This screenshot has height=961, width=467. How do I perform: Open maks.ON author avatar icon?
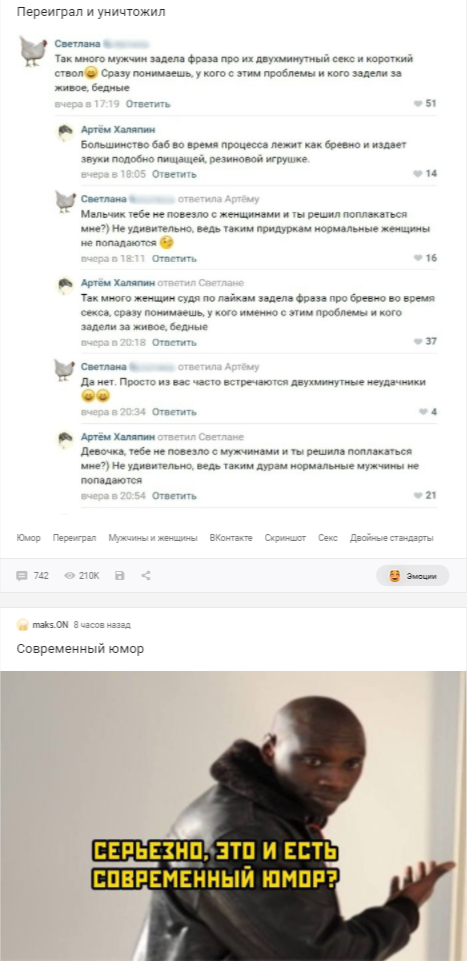23,625
